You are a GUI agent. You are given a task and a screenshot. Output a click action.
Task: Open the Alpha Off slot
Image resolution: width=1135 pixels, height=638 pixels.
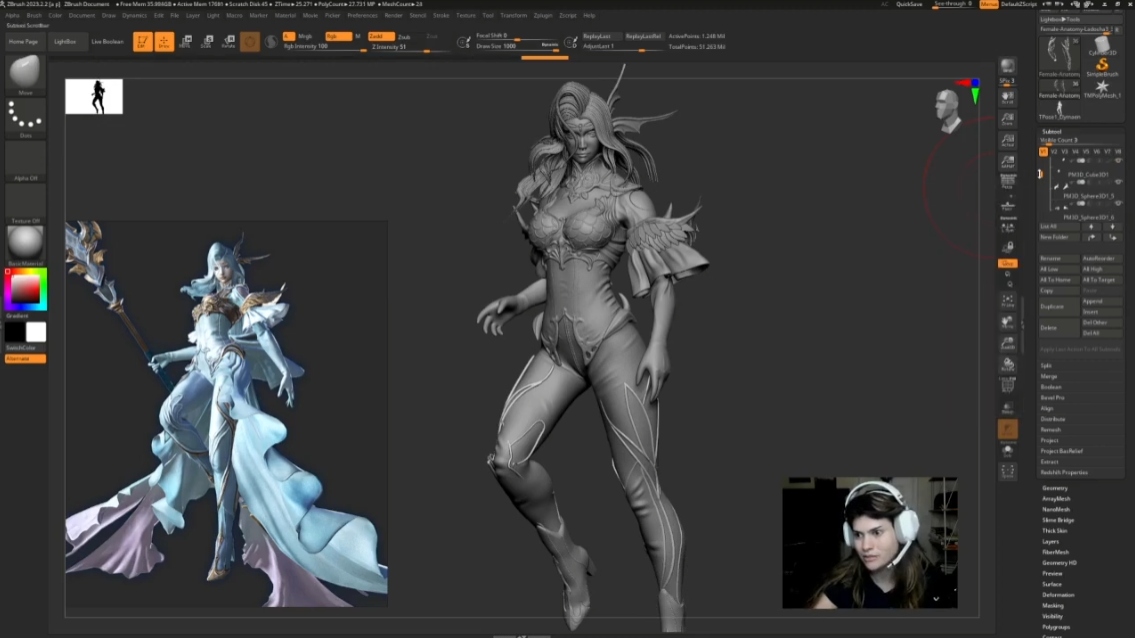pos(25,161)
